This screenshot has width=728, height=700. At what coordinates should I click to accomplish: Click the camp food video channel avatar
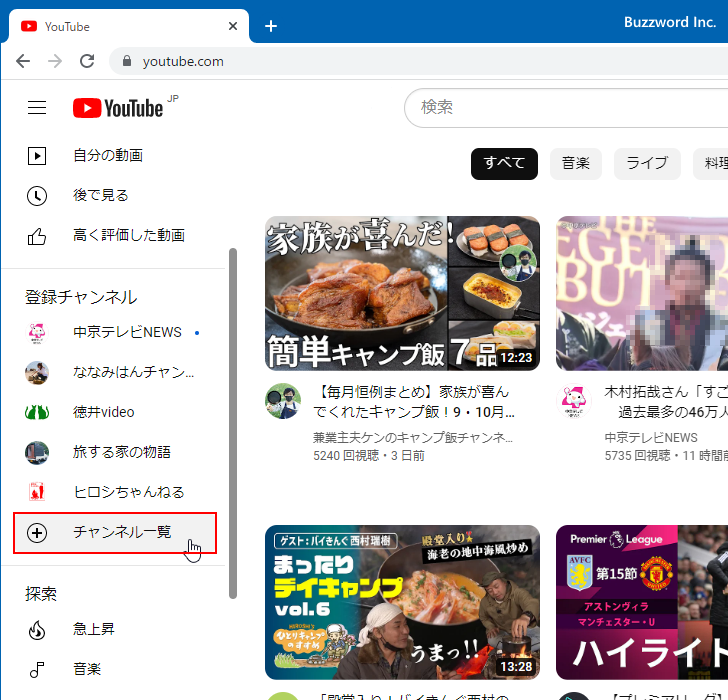tap(283, 401)
